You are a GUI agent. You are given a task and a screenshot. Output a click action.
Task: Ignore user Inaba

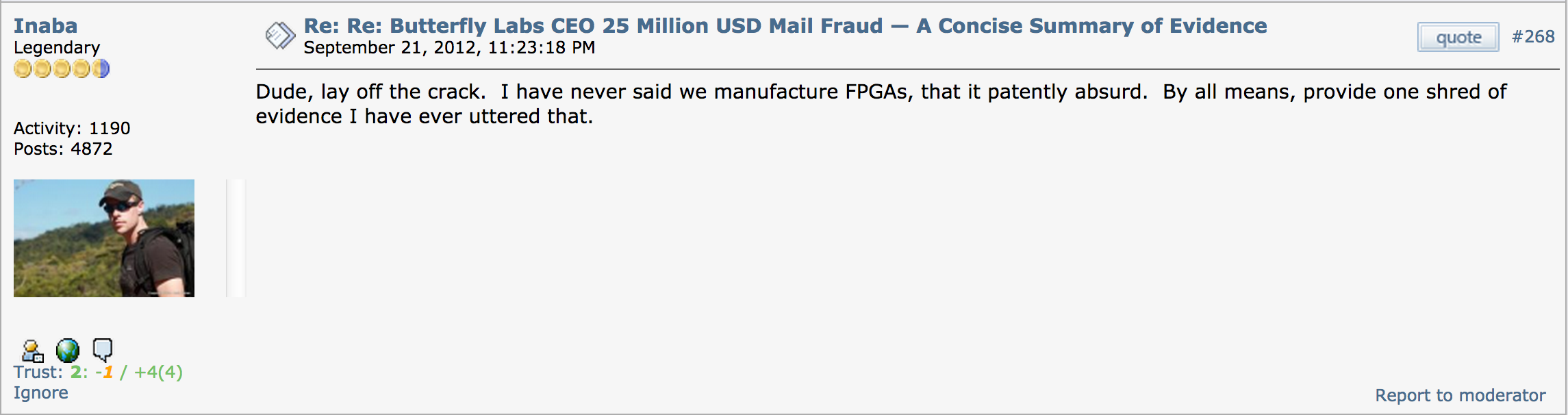click(x=41, y=393)
